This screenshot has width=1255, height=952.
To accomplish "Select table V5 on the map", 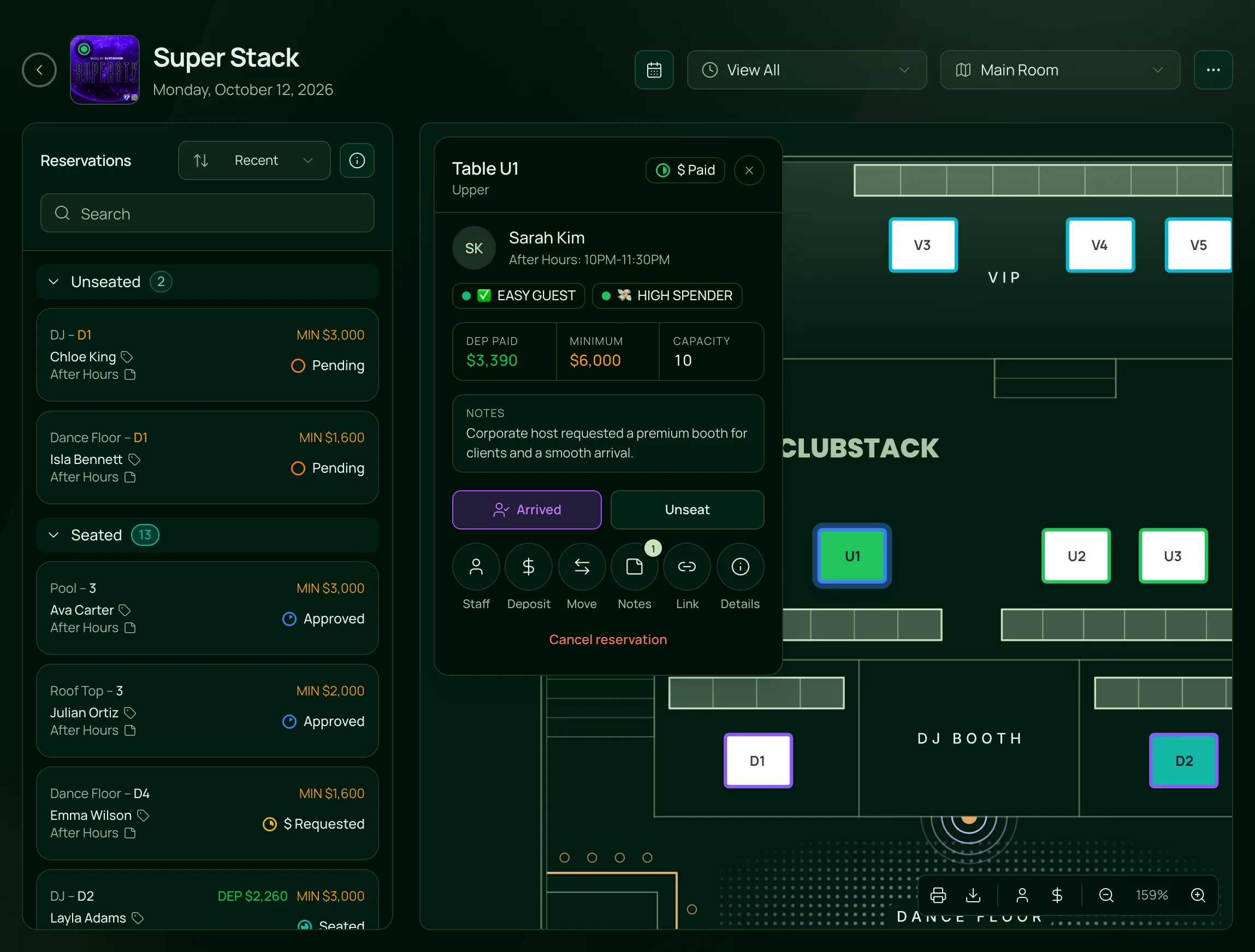I will click(x=1198, y=246).
